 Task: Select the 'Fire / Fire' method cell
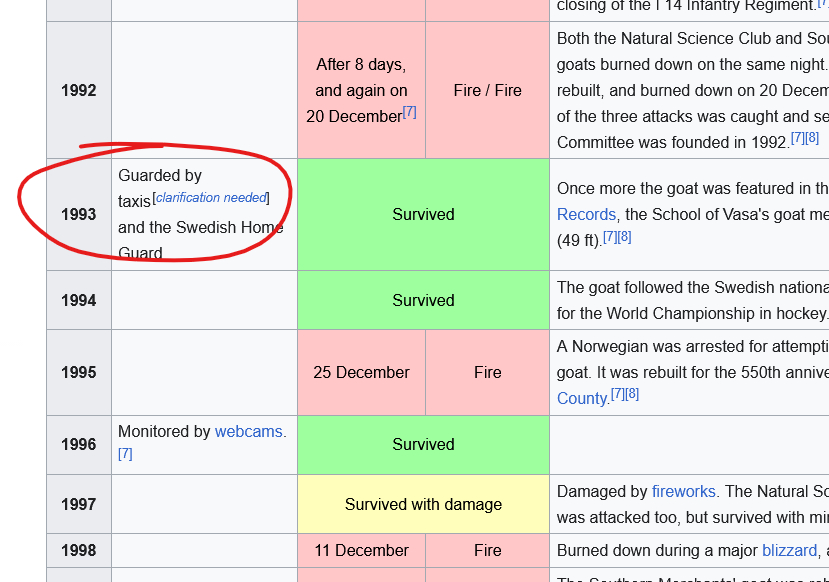[x=487, y=90]
